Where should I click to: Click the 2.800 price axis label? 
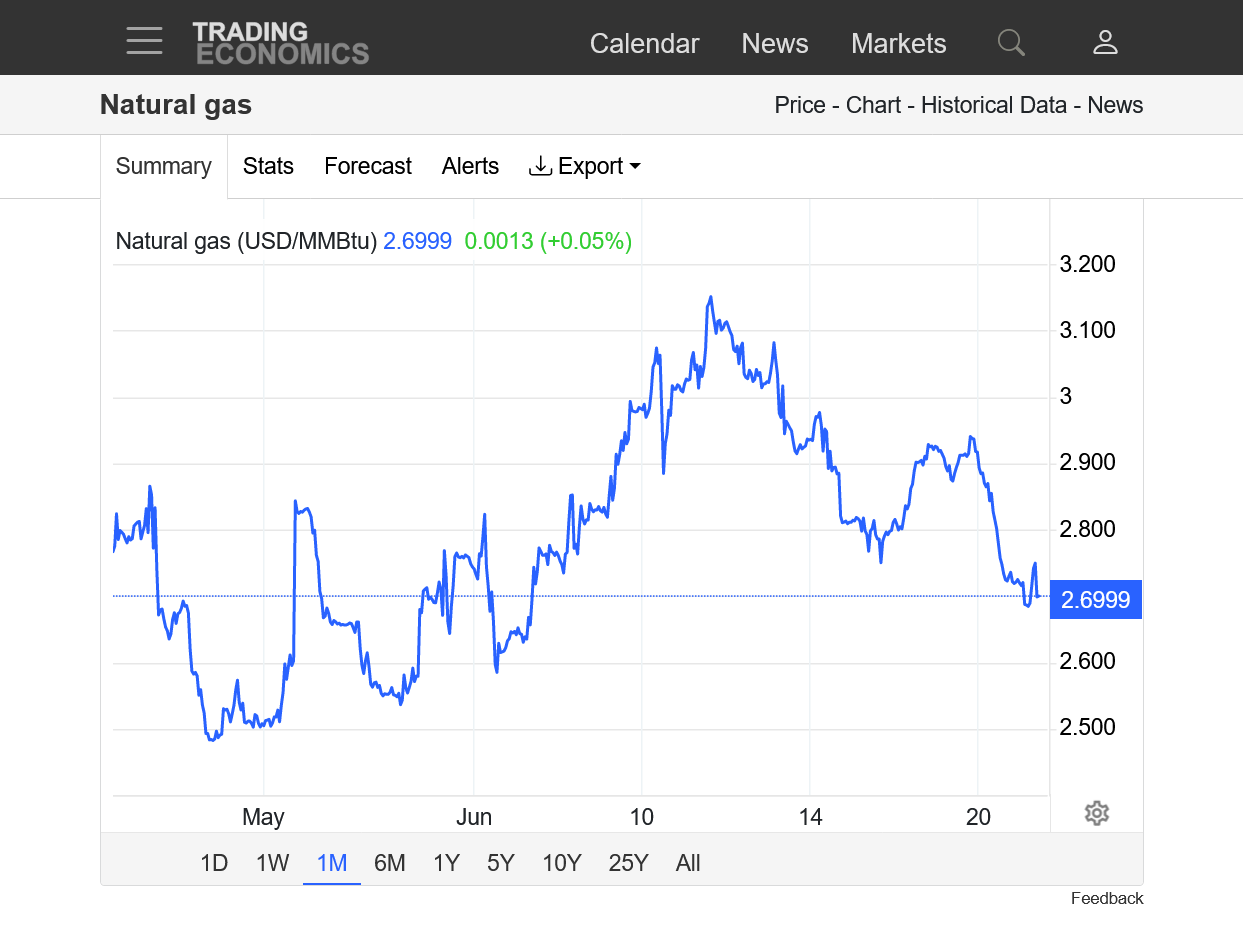pyautogui.click(x=1088, y=529)
